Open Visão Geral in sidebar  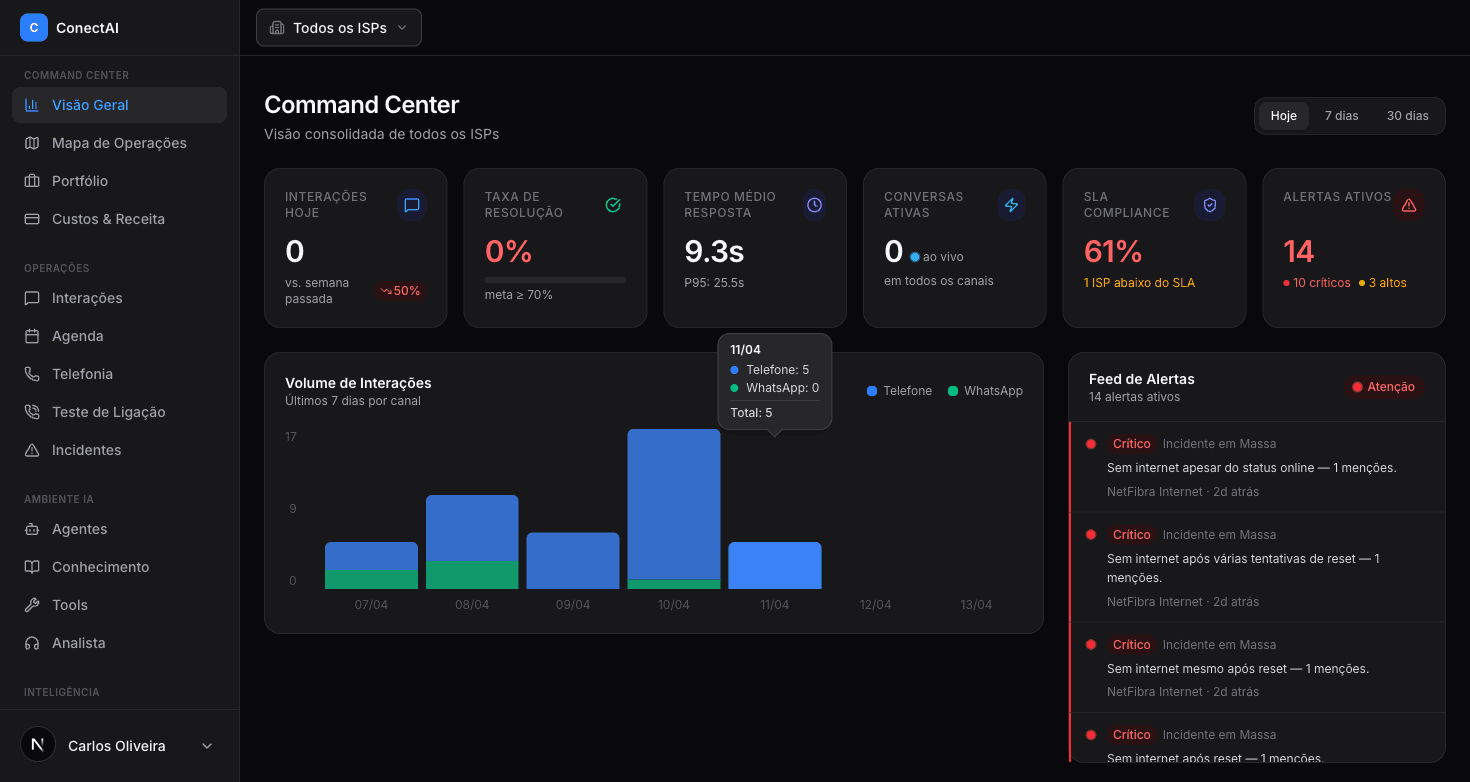point(120,105)
